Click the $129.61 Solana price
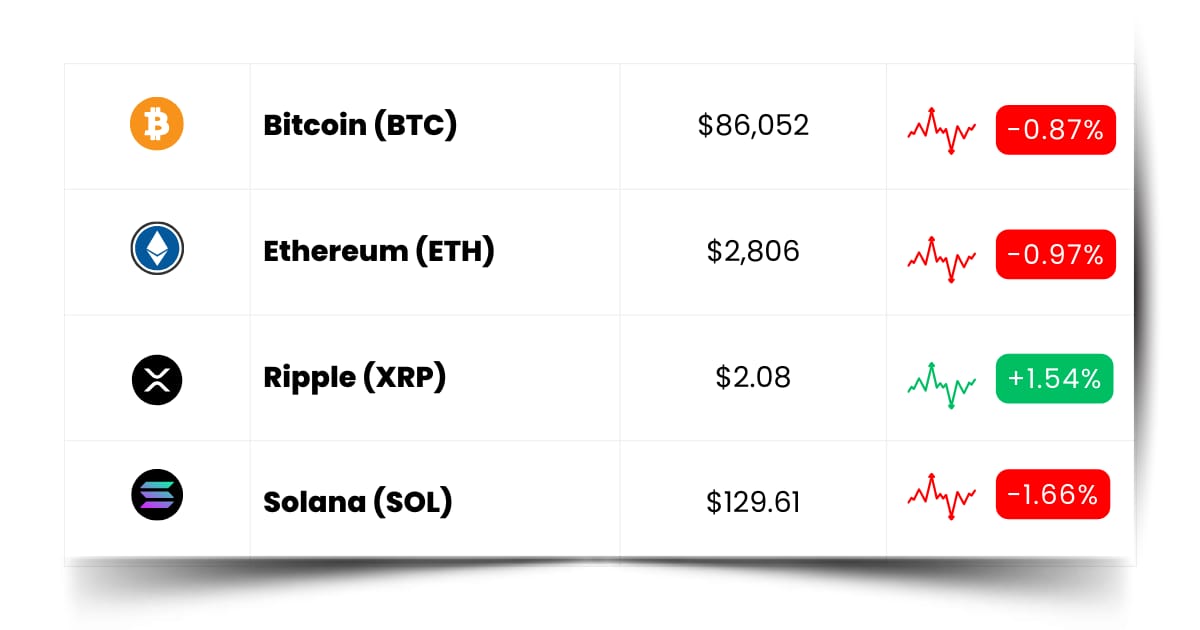The image size is (1200, 630). [753, 502]
